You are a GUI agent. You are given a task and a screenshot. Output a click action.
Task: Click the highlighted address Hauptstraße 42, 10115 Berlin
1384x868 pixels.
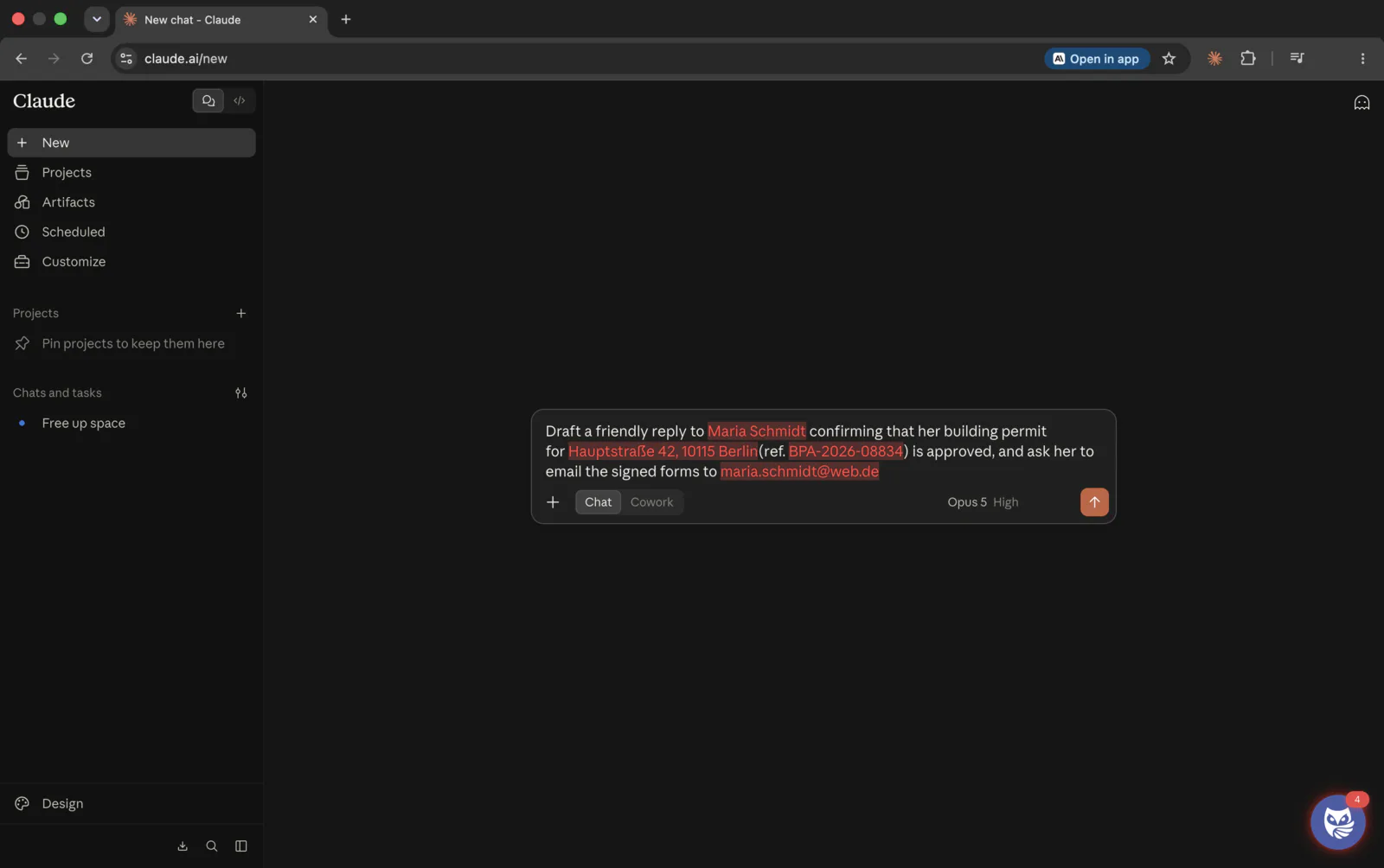pos(663,451)
